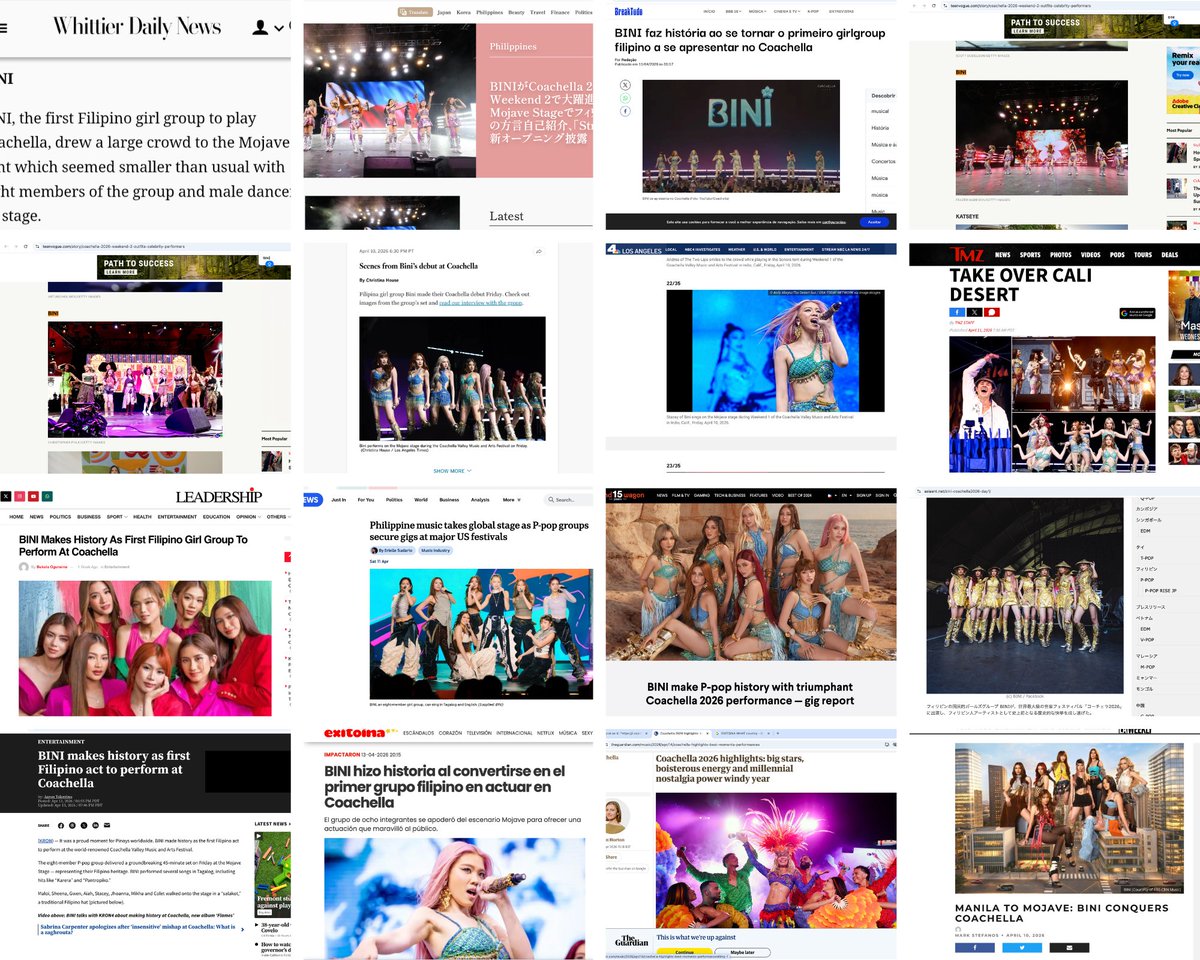Email the Manila to Mojave article

pyautogui.click(x=1069, y=947)
